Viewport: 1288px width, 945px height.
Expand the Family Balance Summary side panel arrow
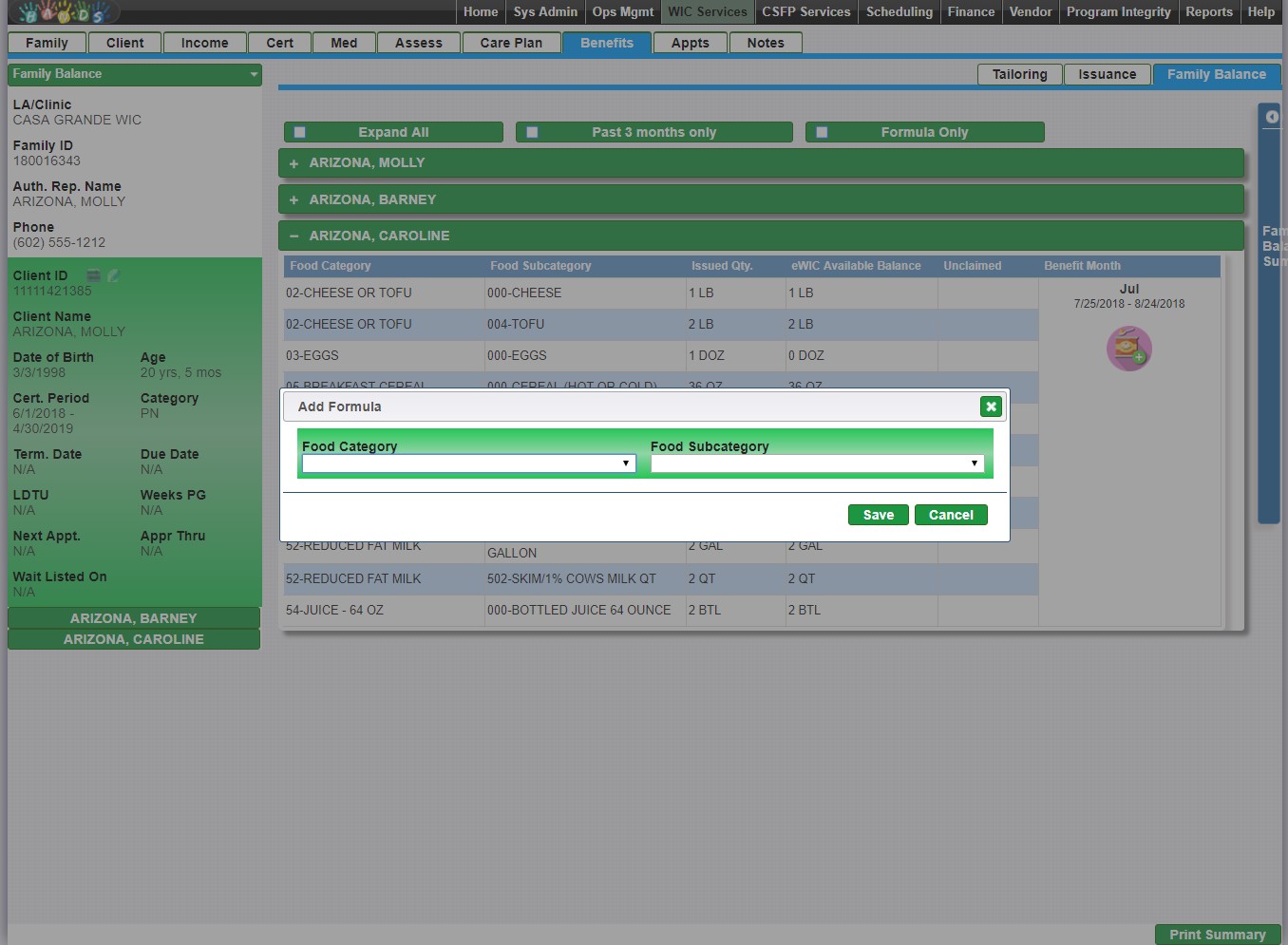click(1272, 117)
